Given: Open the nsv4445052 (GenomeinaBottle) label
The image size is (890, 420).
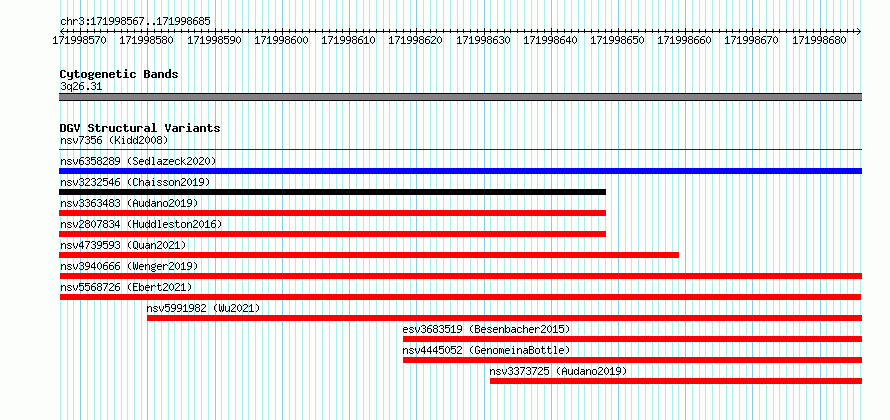Looking at the screenshot, I should click(486, 350).
